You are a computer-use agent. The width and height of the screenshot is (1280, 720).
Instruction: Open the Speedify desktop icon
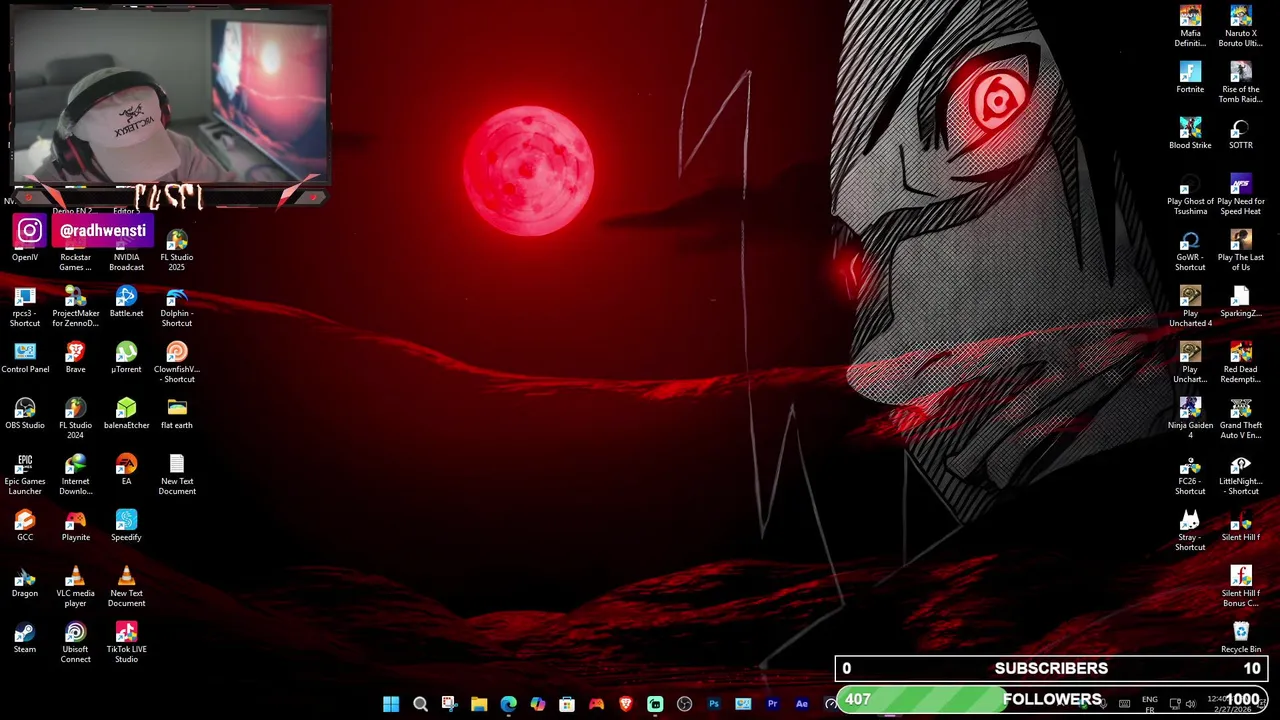(x=126, y=525)
